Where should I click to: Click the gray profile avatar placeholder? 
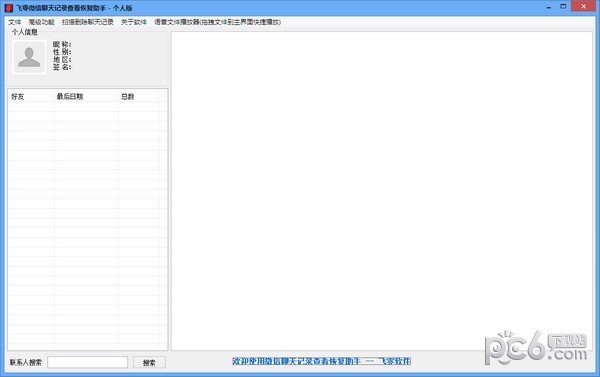tap(29, 57)
